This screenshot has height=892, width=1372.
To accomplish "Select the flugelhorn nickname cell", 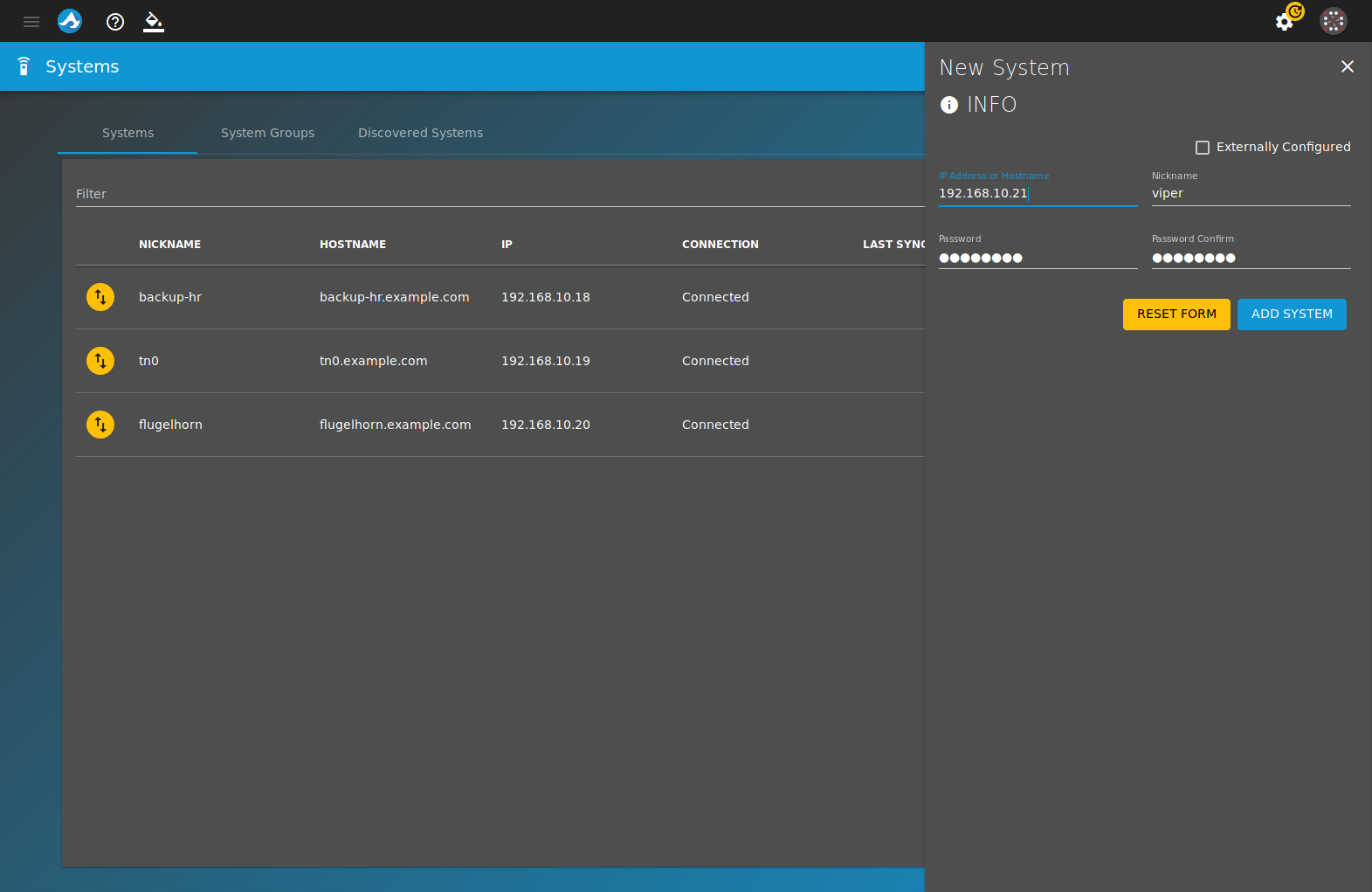I will tap(170, 425).
